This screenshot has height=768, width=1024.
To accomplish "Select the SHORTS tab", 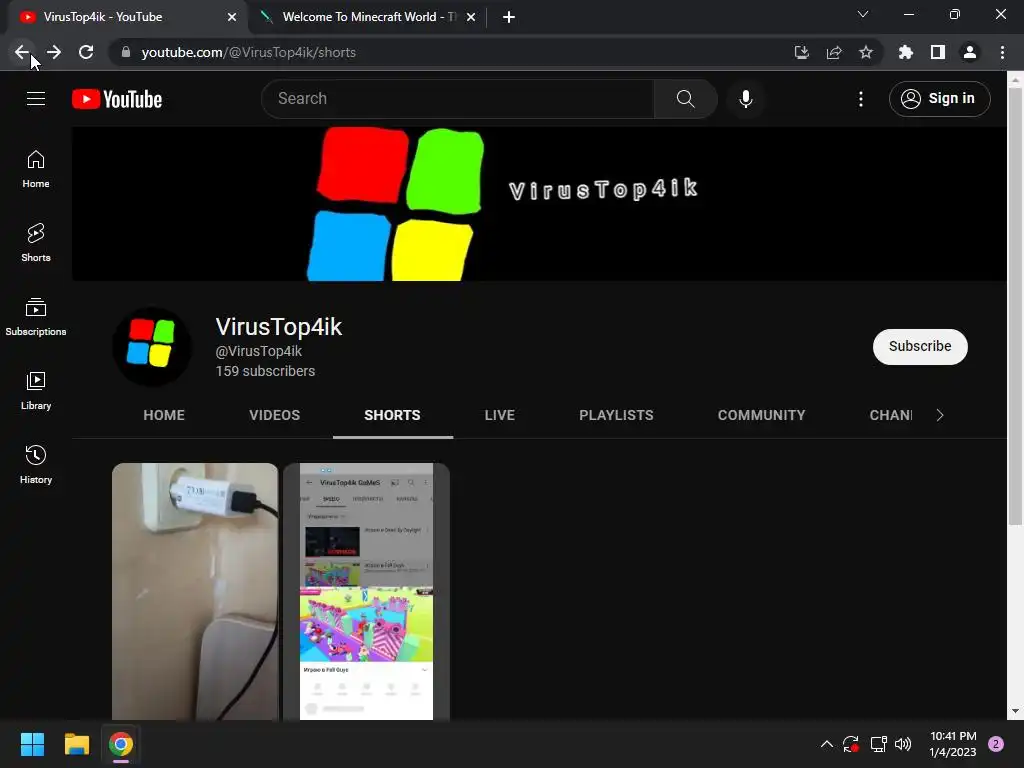I will (392, 415).
